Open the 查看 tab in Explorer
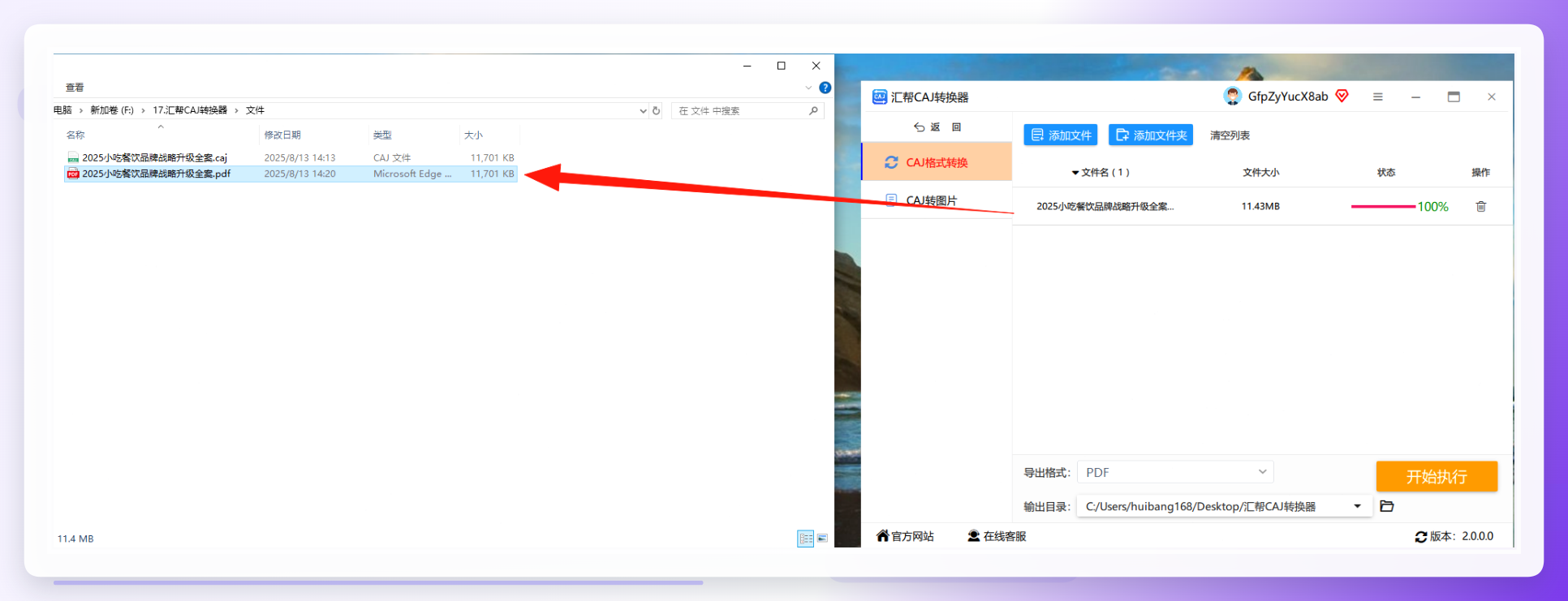1568x601 pixels. coord(75,88)
